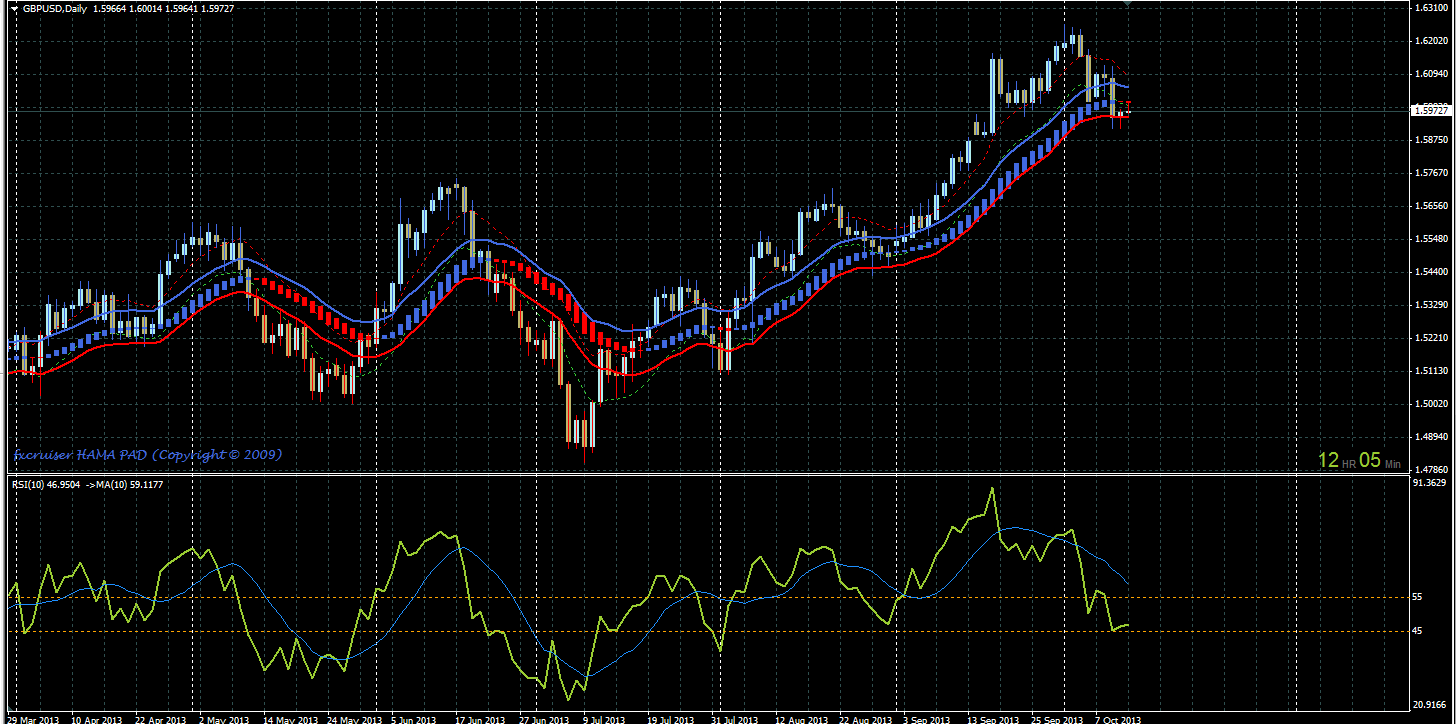Click the chart shift triangle marker at top
This screenshot has height=724, width=1456.
click(1127, 4)
